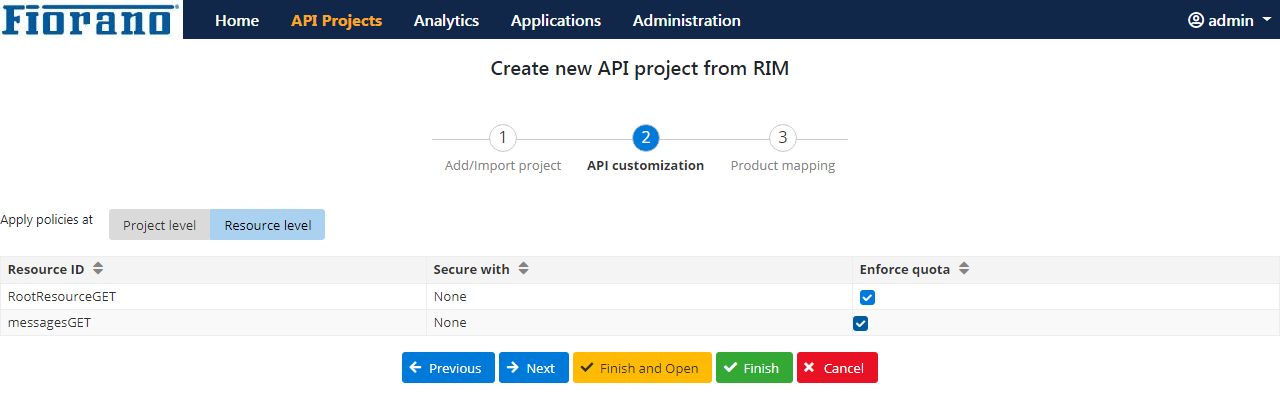The image size is (1280, 408).
Task: Click the Previous button
Action: 448,368
